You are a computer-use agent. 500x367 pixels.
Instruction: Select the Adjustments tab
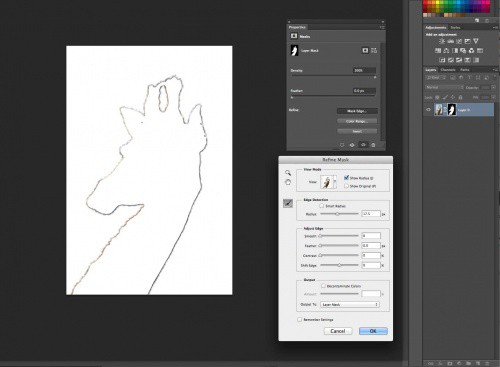436,28
